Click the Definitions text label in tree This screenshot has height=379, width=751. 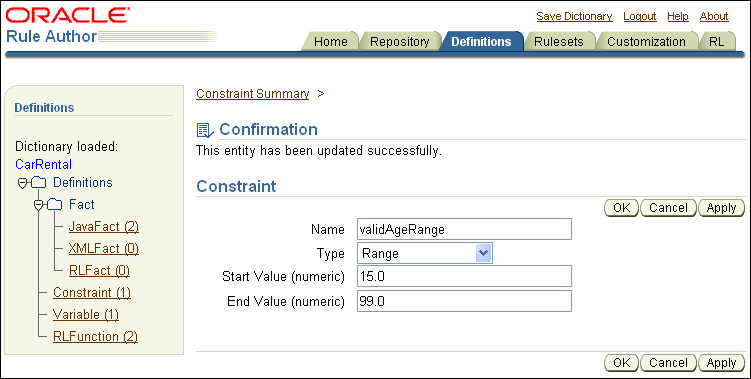[83, 183]
